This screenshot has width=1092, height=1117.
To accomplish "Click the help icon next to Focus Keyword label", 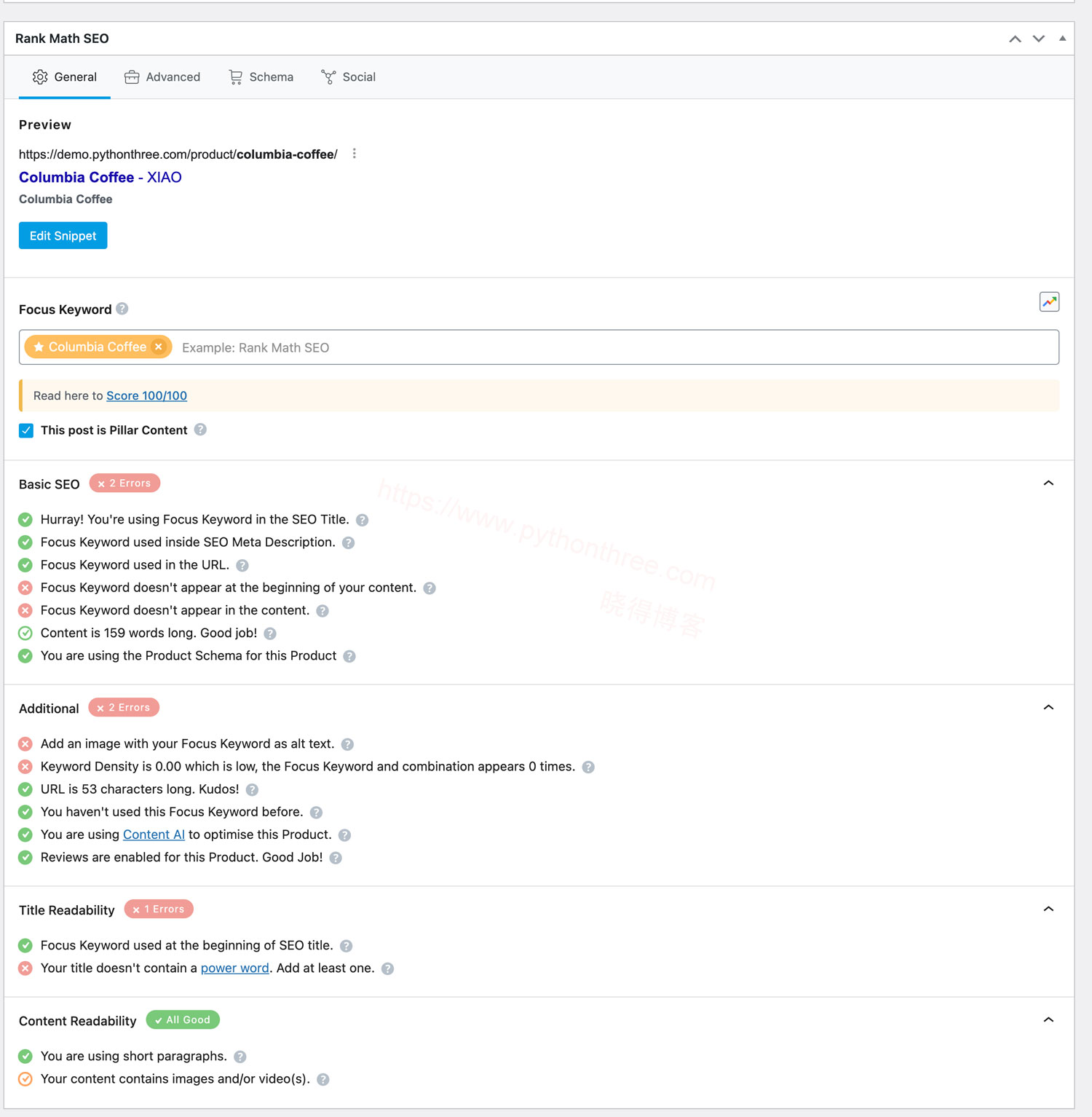I will [x=122, y=309].
